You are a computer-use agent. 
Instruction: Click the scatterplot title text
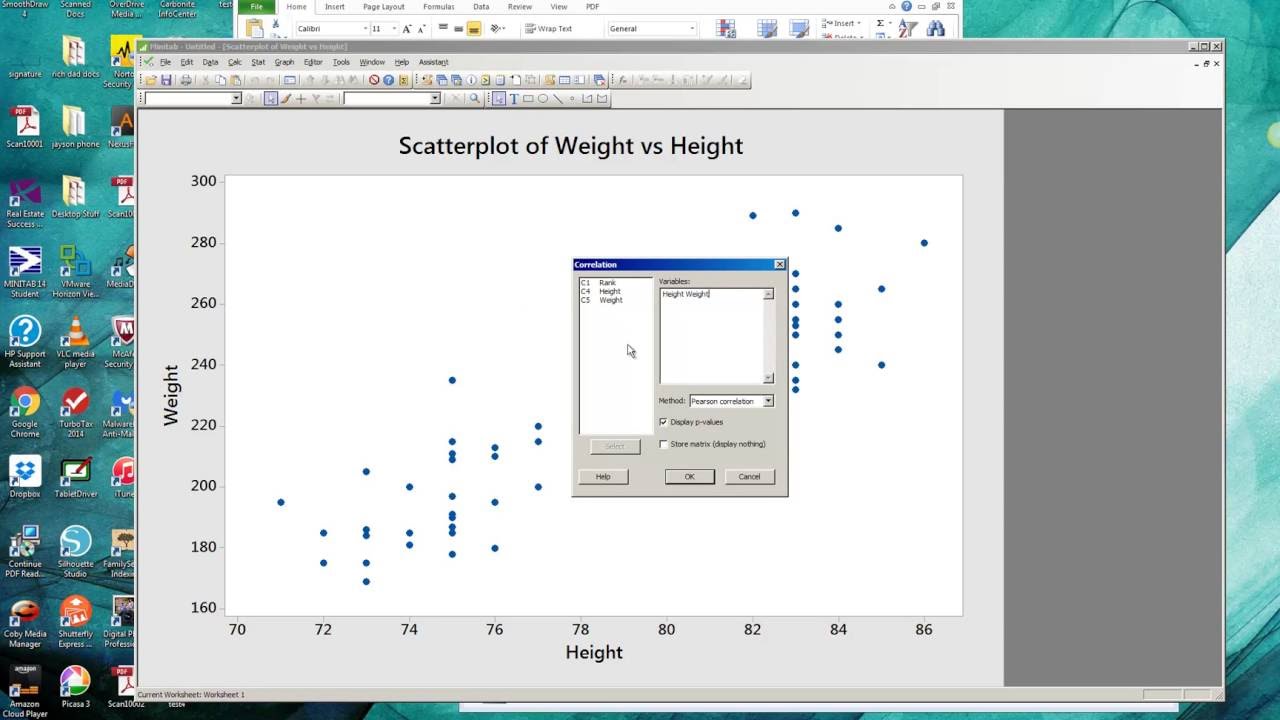click(x=571, y=146)
